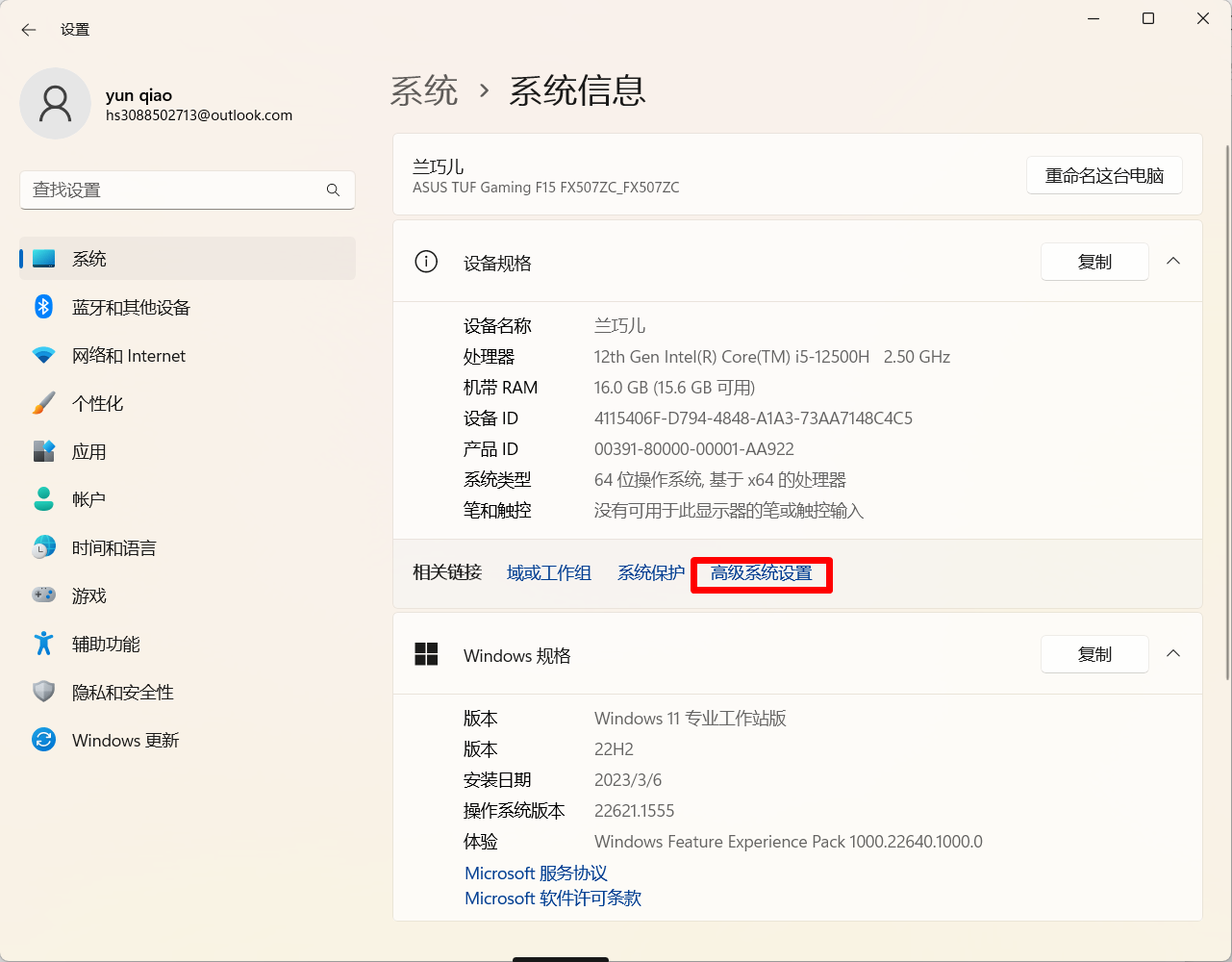Open Microsoft 软件许可条款 link

pos(553,899)
